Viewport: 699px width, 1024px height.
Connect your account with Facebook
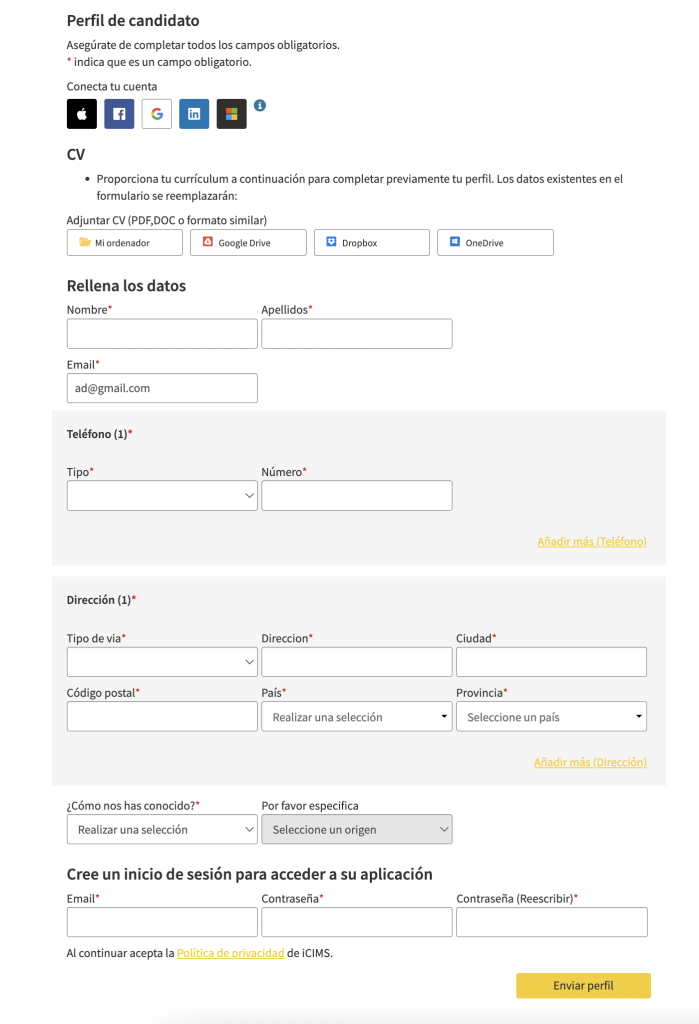click(x=118, y=113)
